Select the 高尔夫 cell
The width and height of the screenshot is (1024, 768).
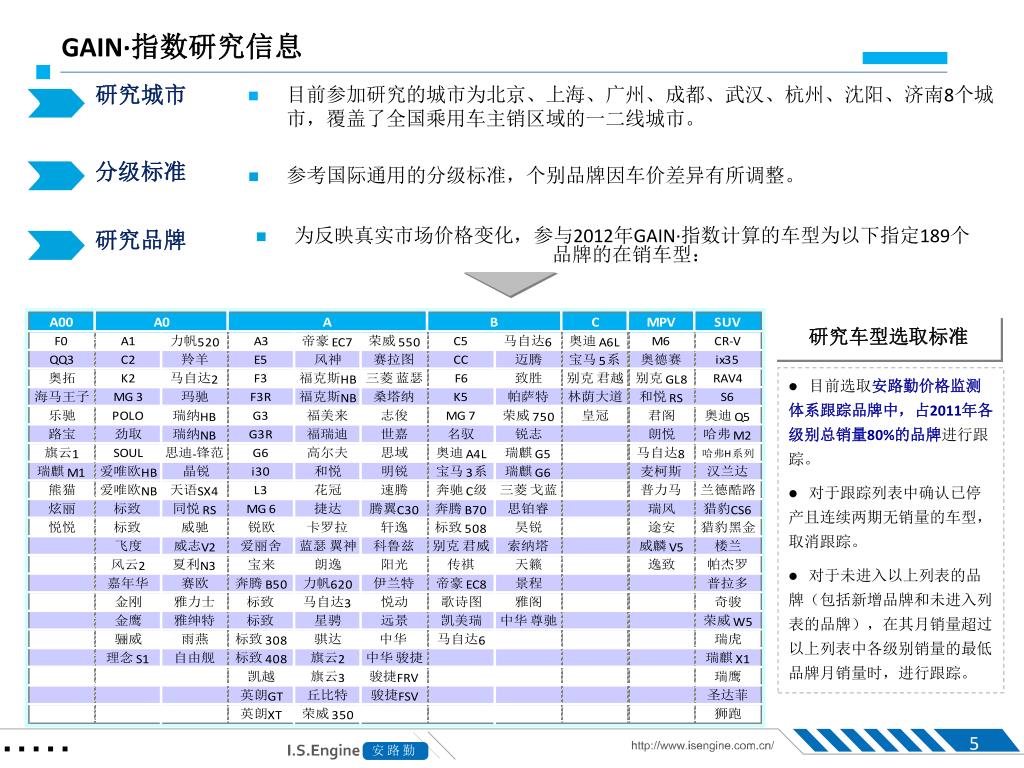327,453
